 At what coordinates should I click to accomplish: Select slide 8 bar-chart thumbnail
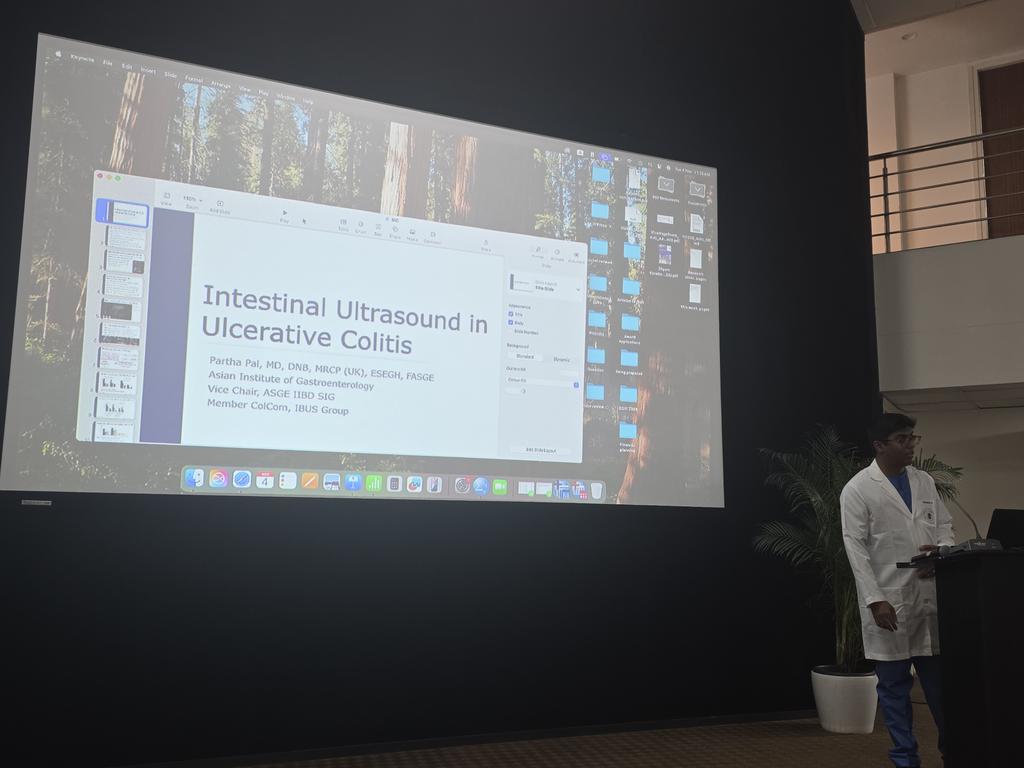point(117,383)
